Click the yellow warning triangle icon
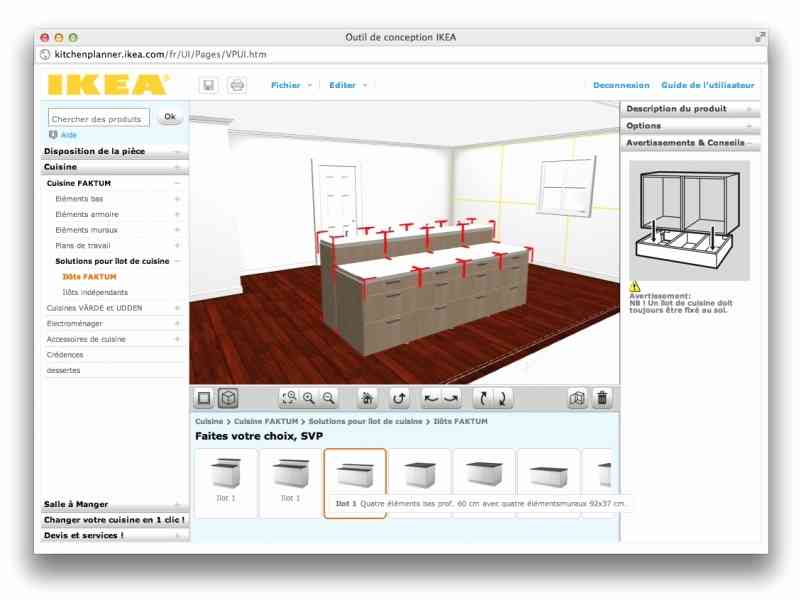The width and height of the screenshot is (800, 600). 635,287
